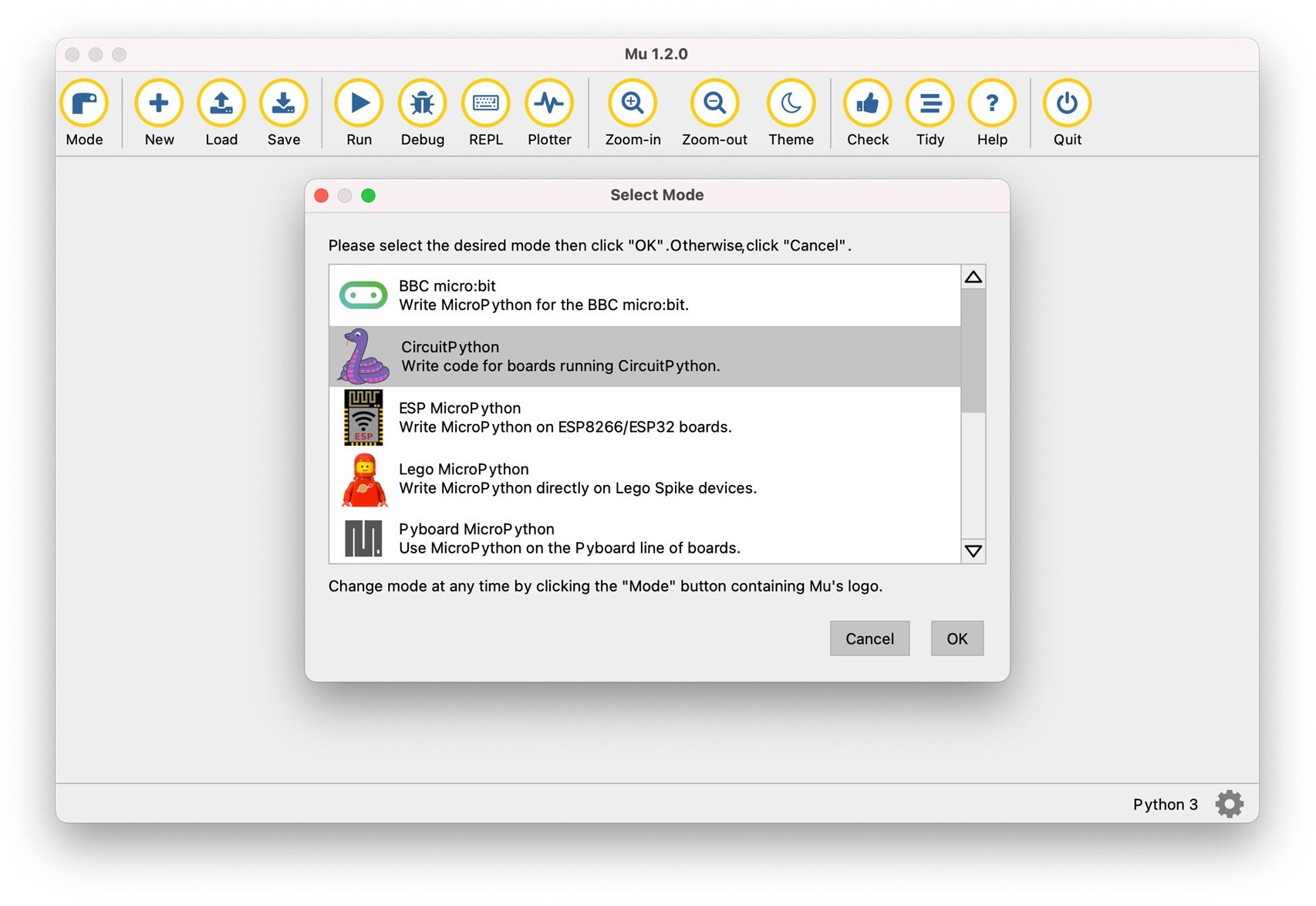Start the Debug tool
The image size is (1316, 906).
422,113
